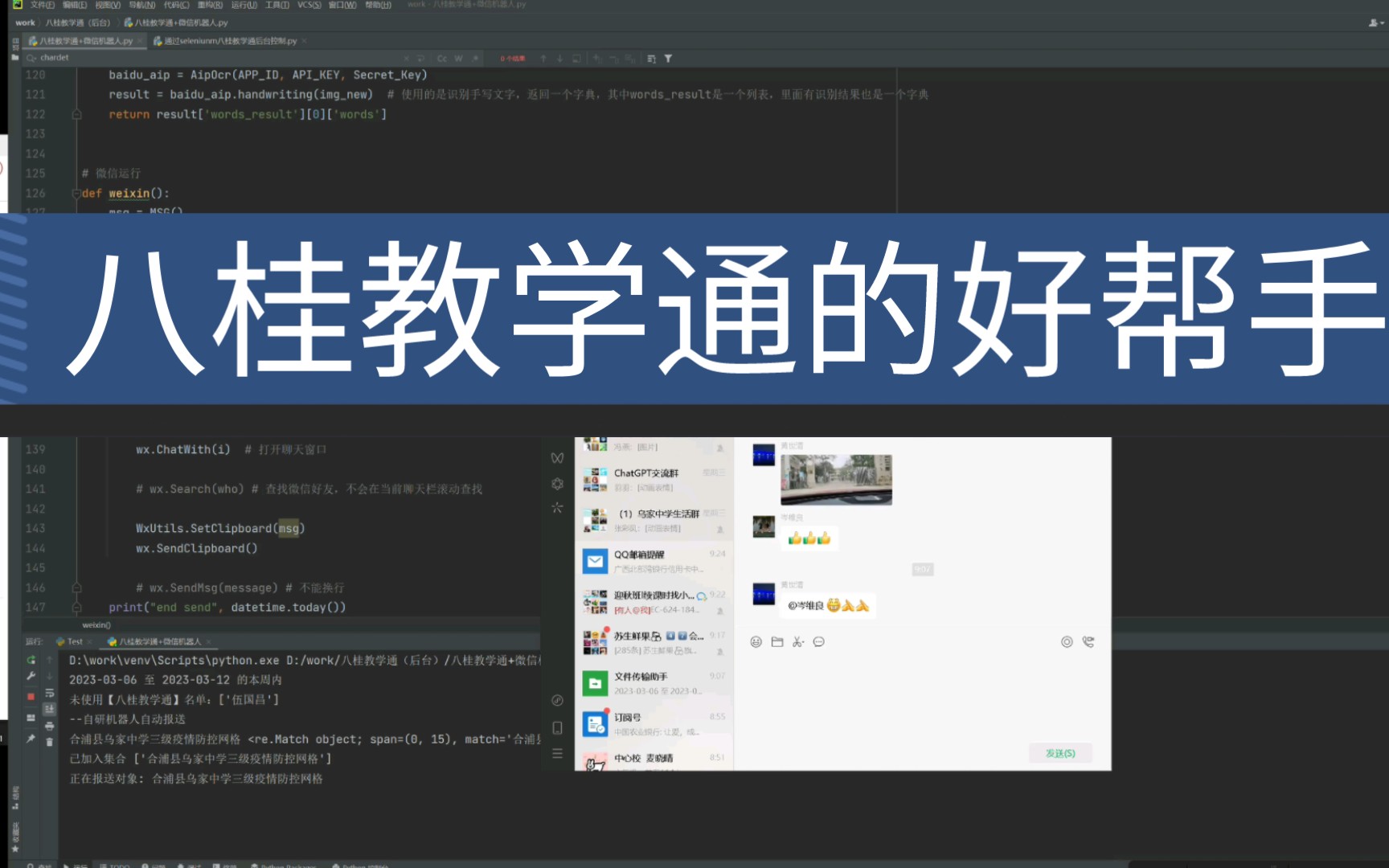1389x868 pixels.
Task: Open search results in find window icon
Action: pos(576,58)
